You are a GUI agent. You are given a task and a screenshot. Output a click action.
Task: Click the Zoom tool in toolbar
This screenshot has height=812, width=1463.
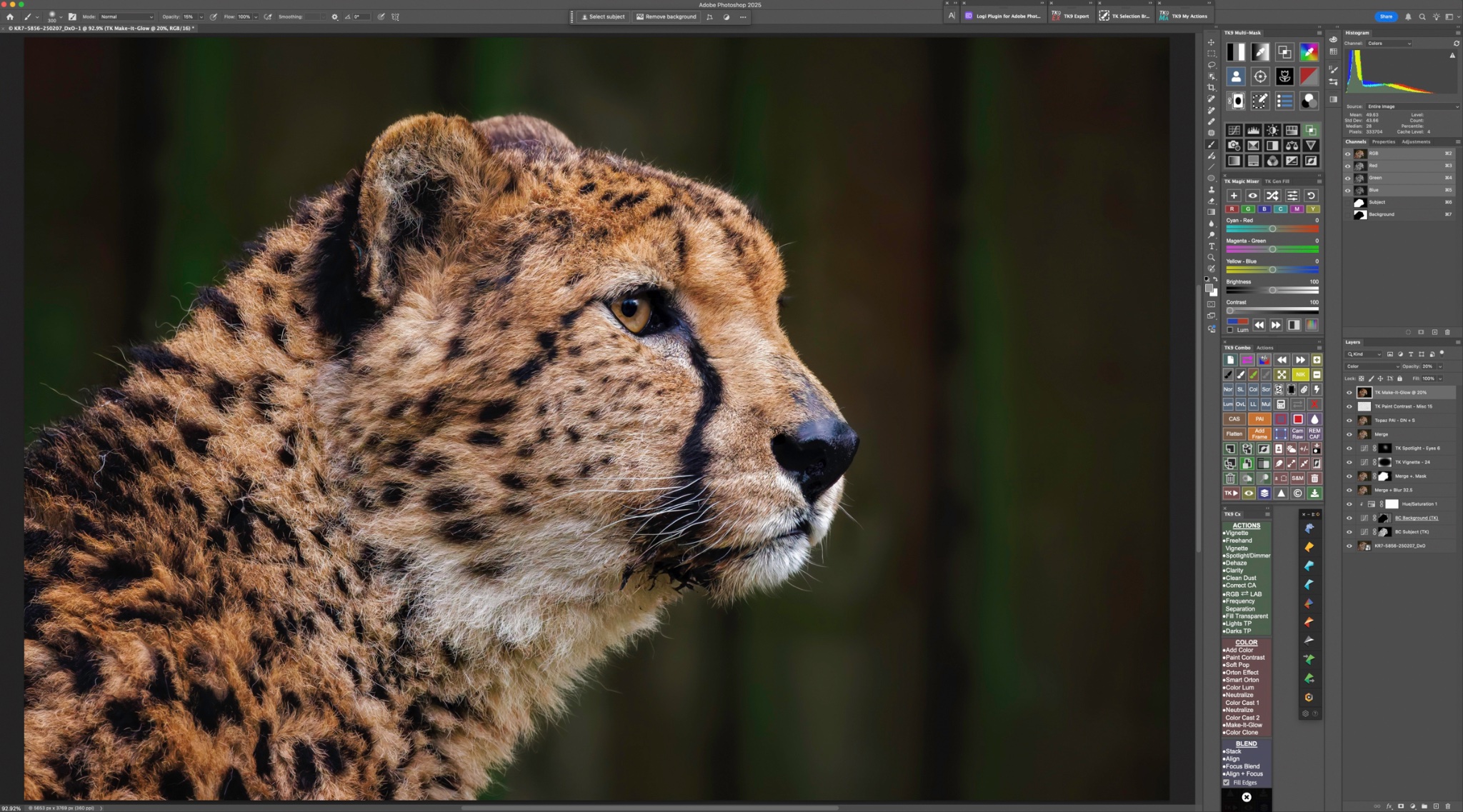pyautogui.click(x=1211, y=258)
